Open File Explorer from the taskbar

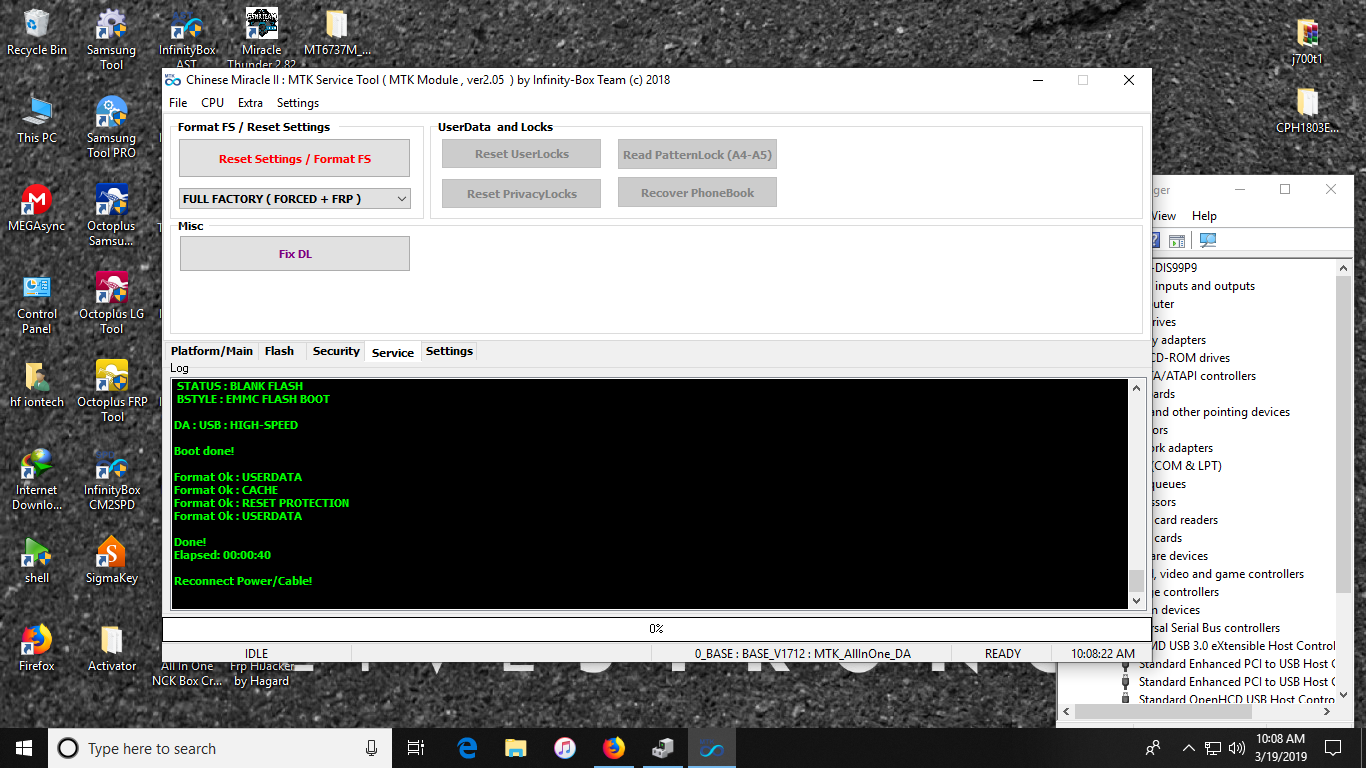[516, 748]
